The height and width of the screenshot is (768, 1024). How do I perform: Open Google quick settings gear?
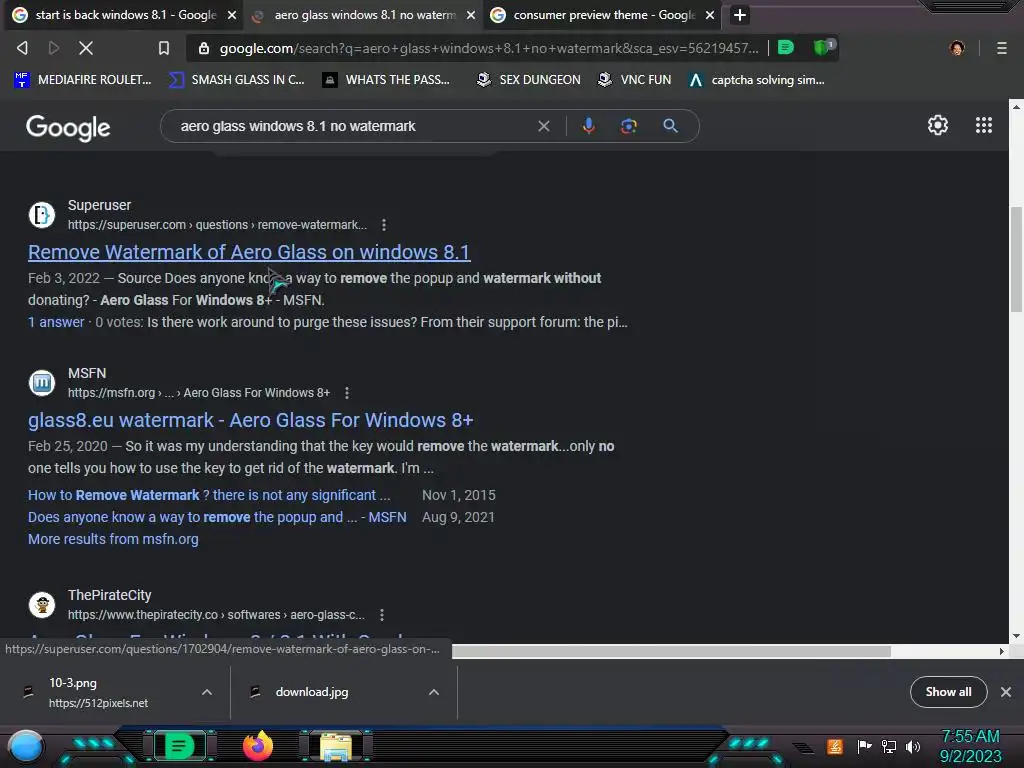coord(938,125)
